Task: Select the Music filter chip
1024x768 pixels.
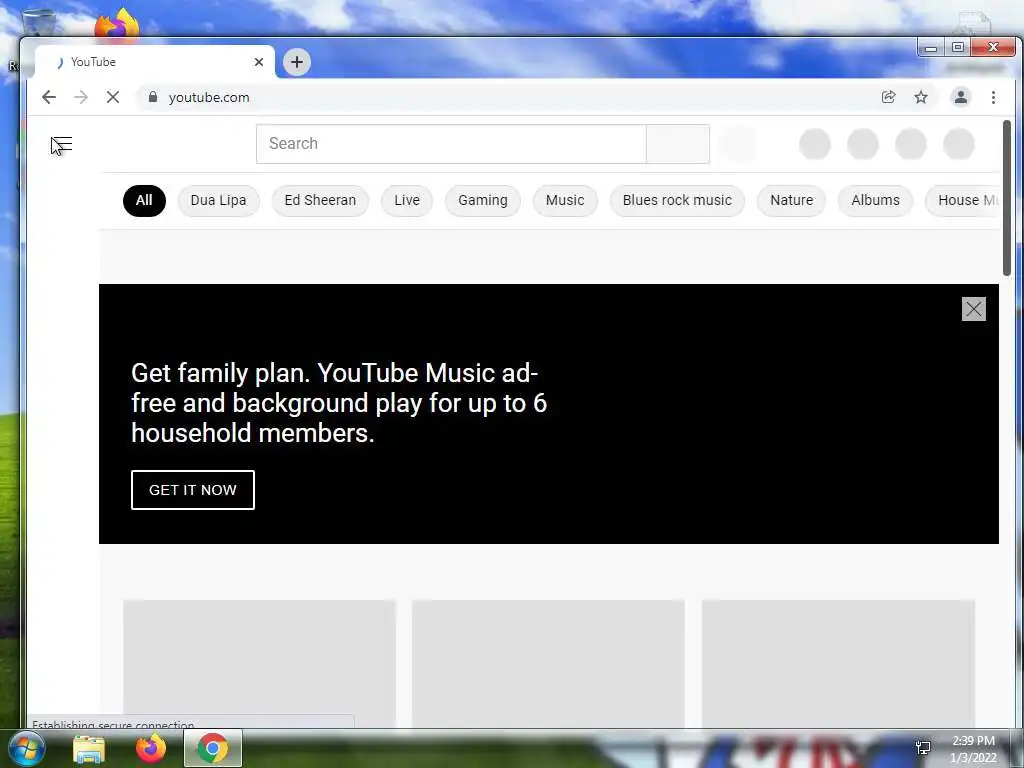Action: click(x=565, y=200)
